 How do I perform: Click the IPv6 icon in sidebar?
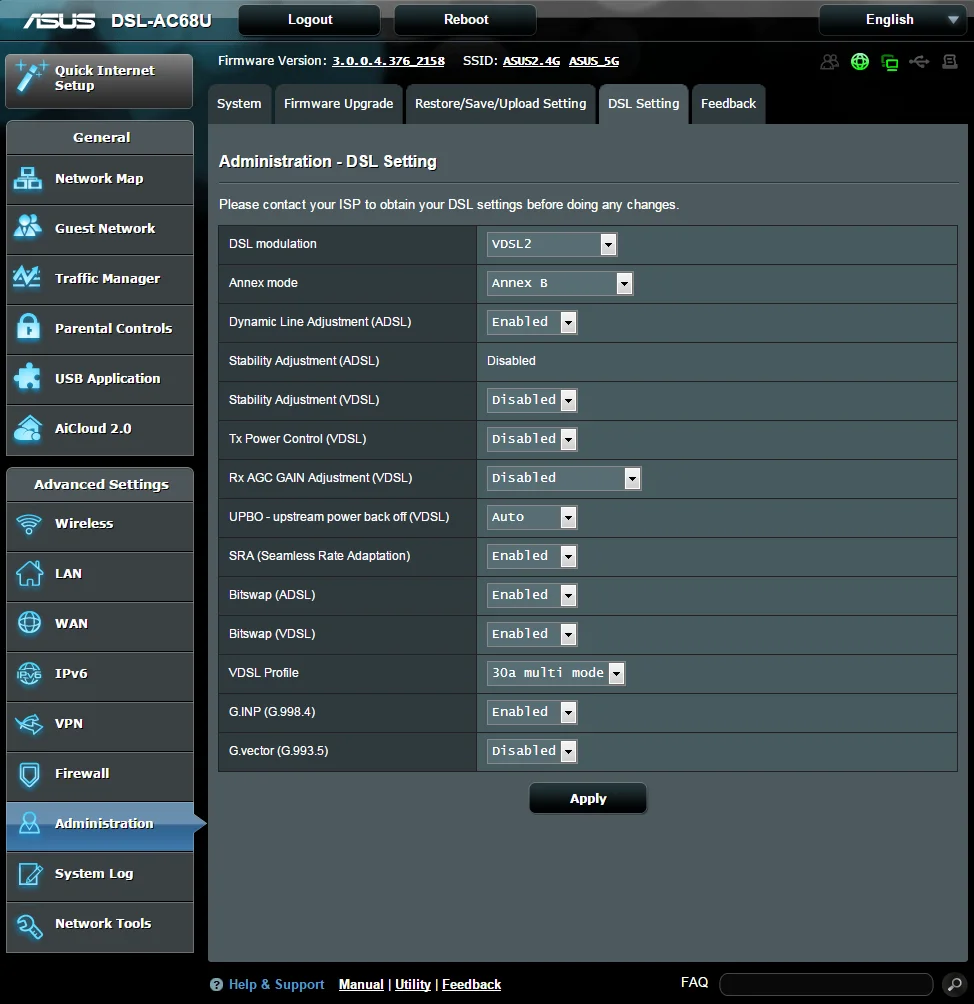[29, 674]
